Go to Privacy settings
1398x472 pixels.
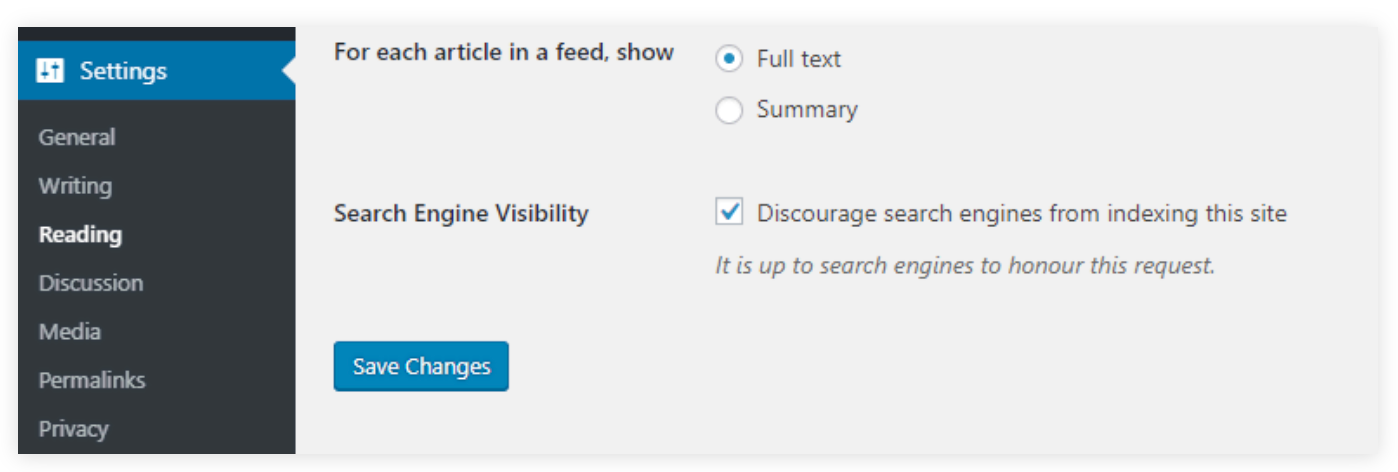73,429
